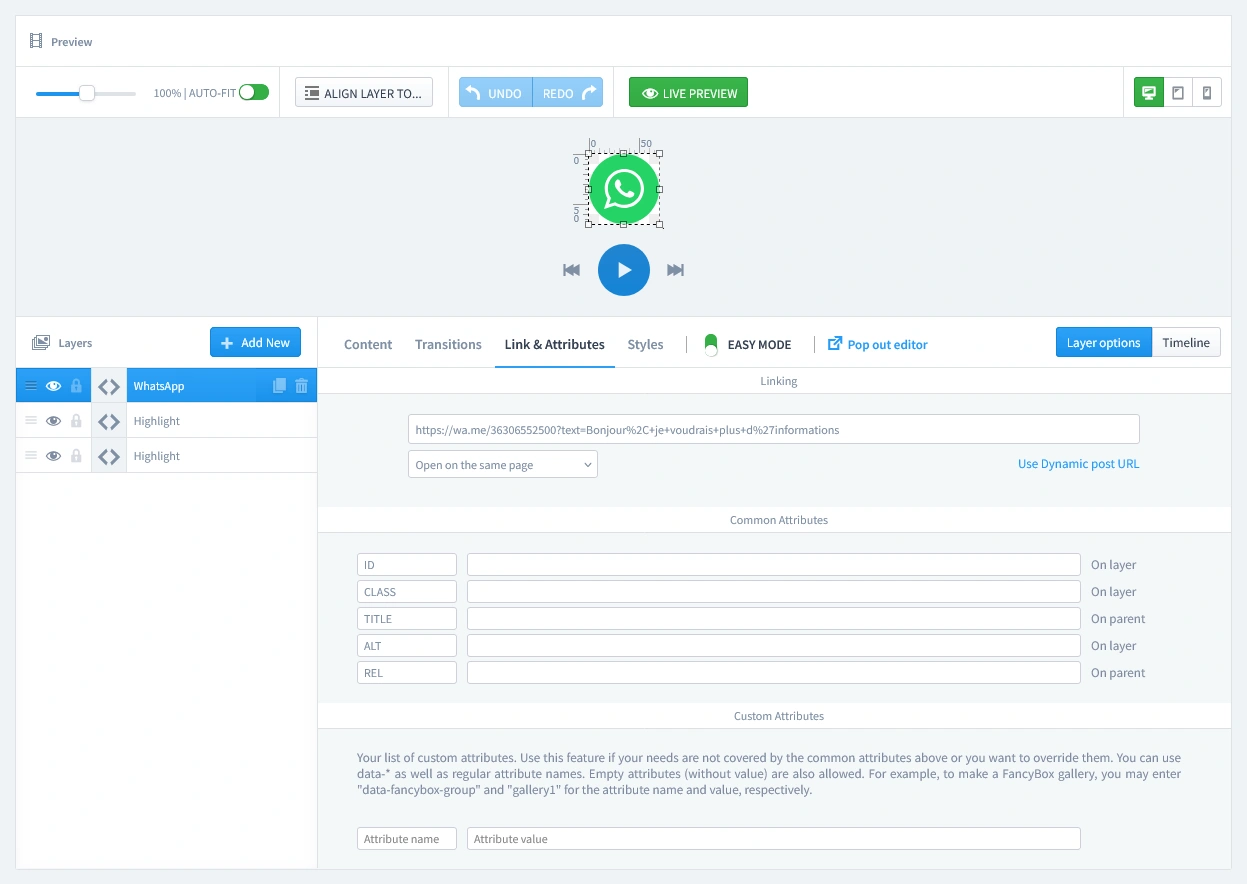Switch to phone preview device icon
Image resolution: width=1247 pixels, height=884 pixels.
(1207, 93)
